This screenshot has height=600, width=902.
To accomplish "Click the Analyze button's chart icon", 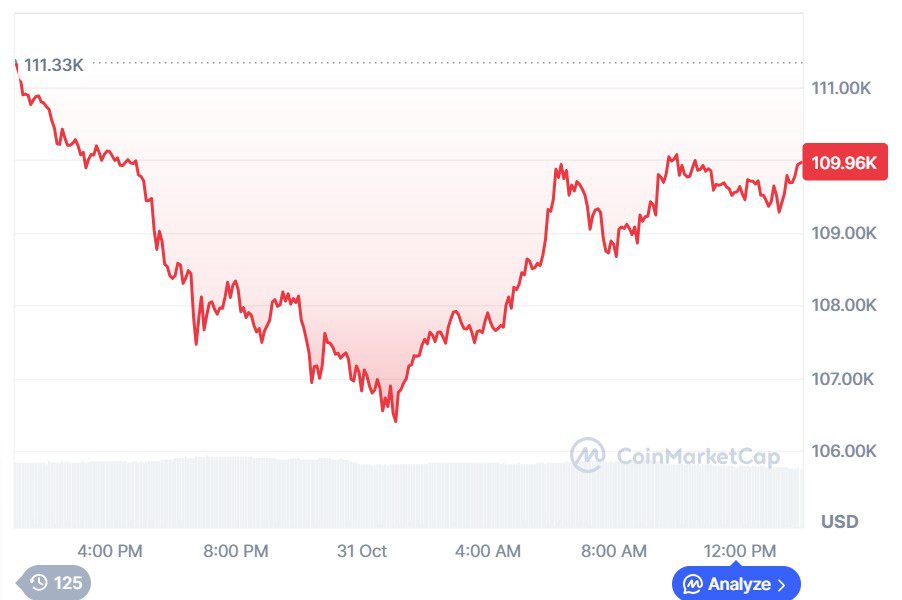I will click(692, 584).
